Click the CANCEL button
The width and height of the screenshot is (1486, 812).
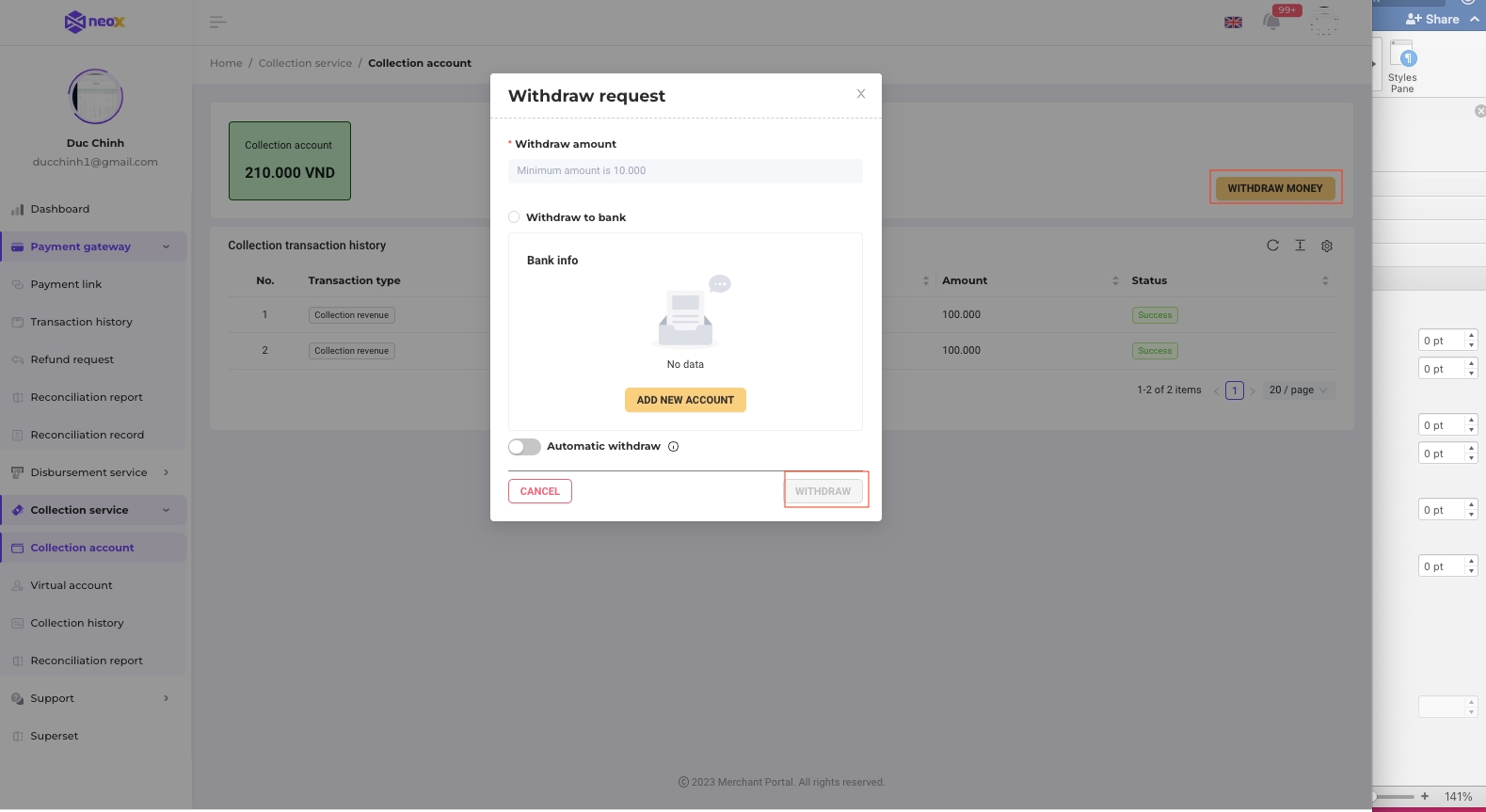[x=539, y=491]
